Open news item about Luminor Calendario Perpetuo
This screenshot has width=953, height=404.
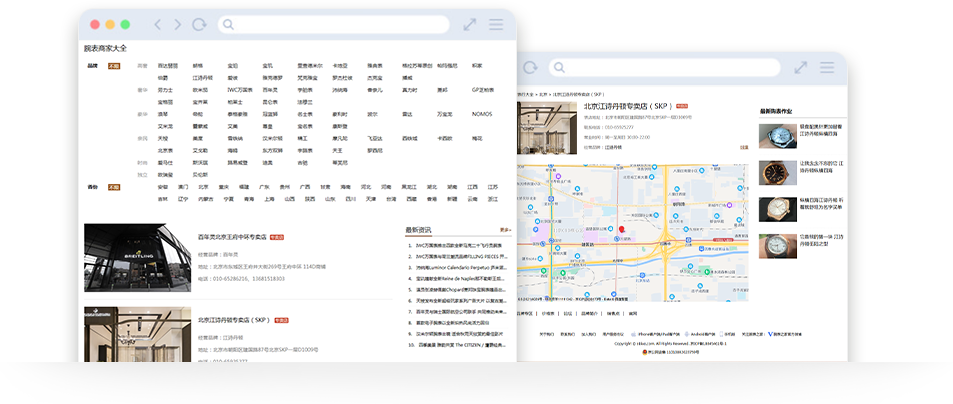pyautogui.click(x=461, y=267)
